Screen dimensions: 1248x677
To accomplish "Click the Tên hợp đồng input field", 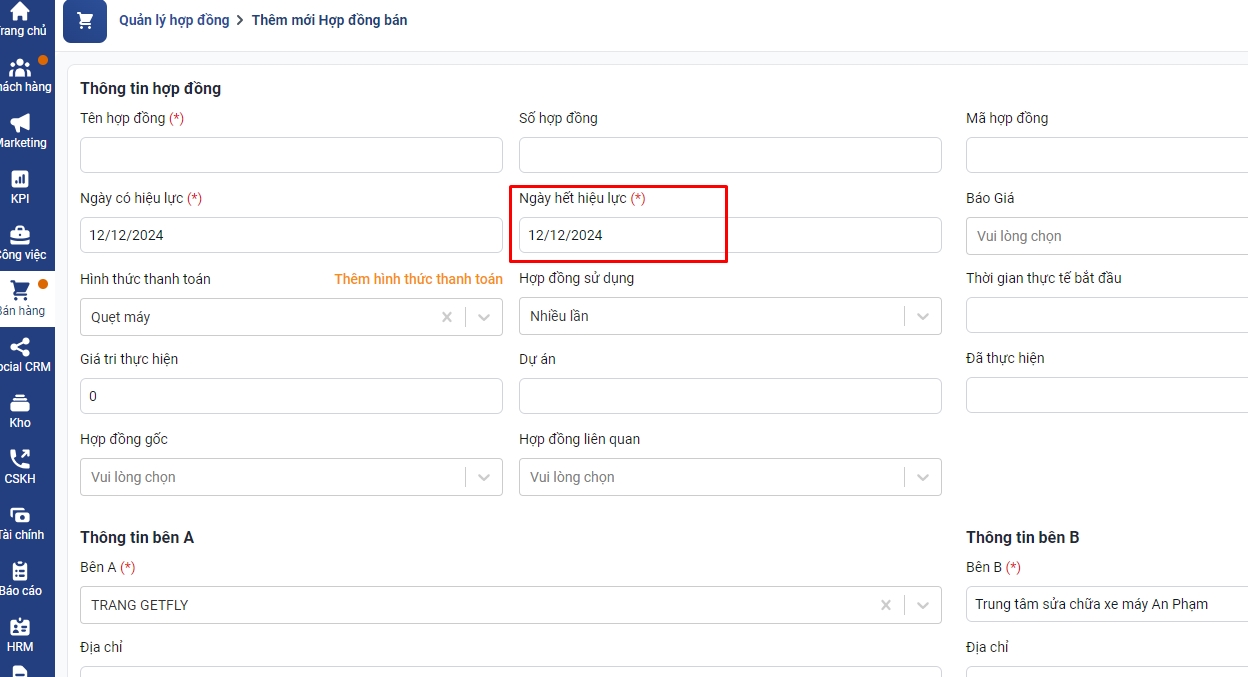I will (x=291, y=155).
